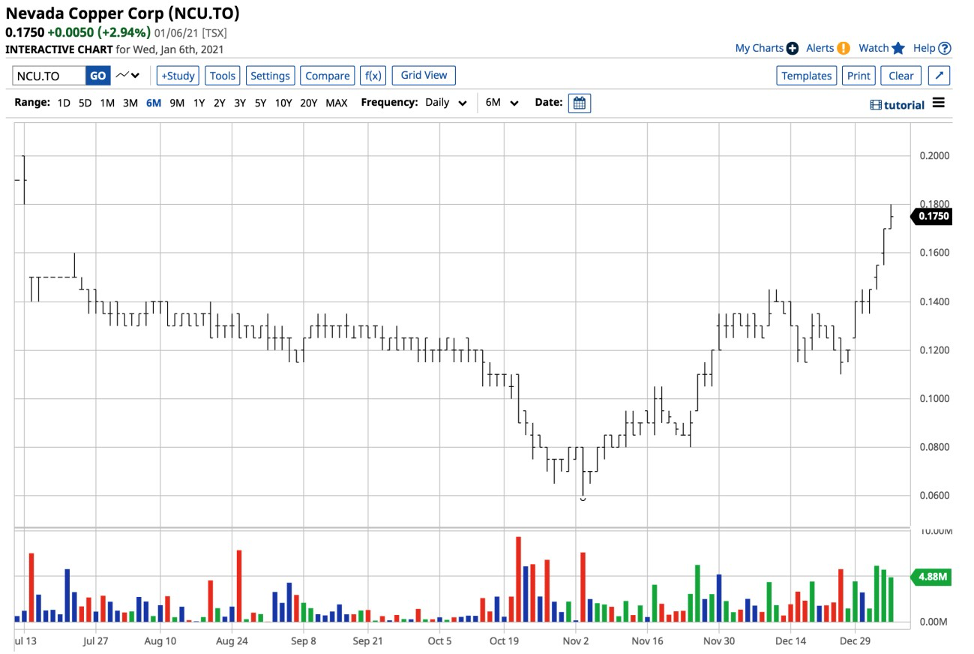This screenshot has height=654, width=974.
Task: Select the 3Y range
Action: click(240, 103)
